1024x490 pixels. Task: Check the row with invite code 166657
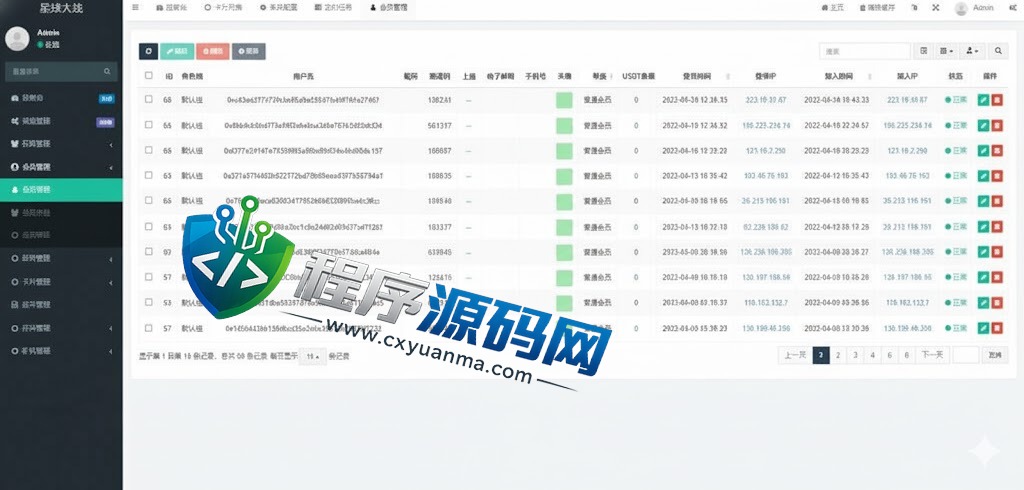click(149, 150)
